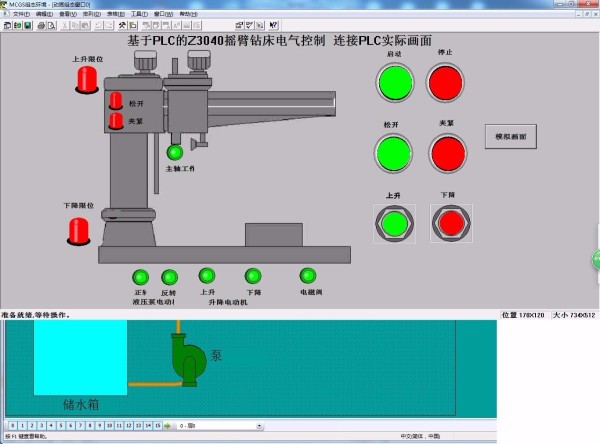Click the Undo toolbar icon
Image resolution: width=600 pixels, height=444 pixels.
tap(99, 25)
